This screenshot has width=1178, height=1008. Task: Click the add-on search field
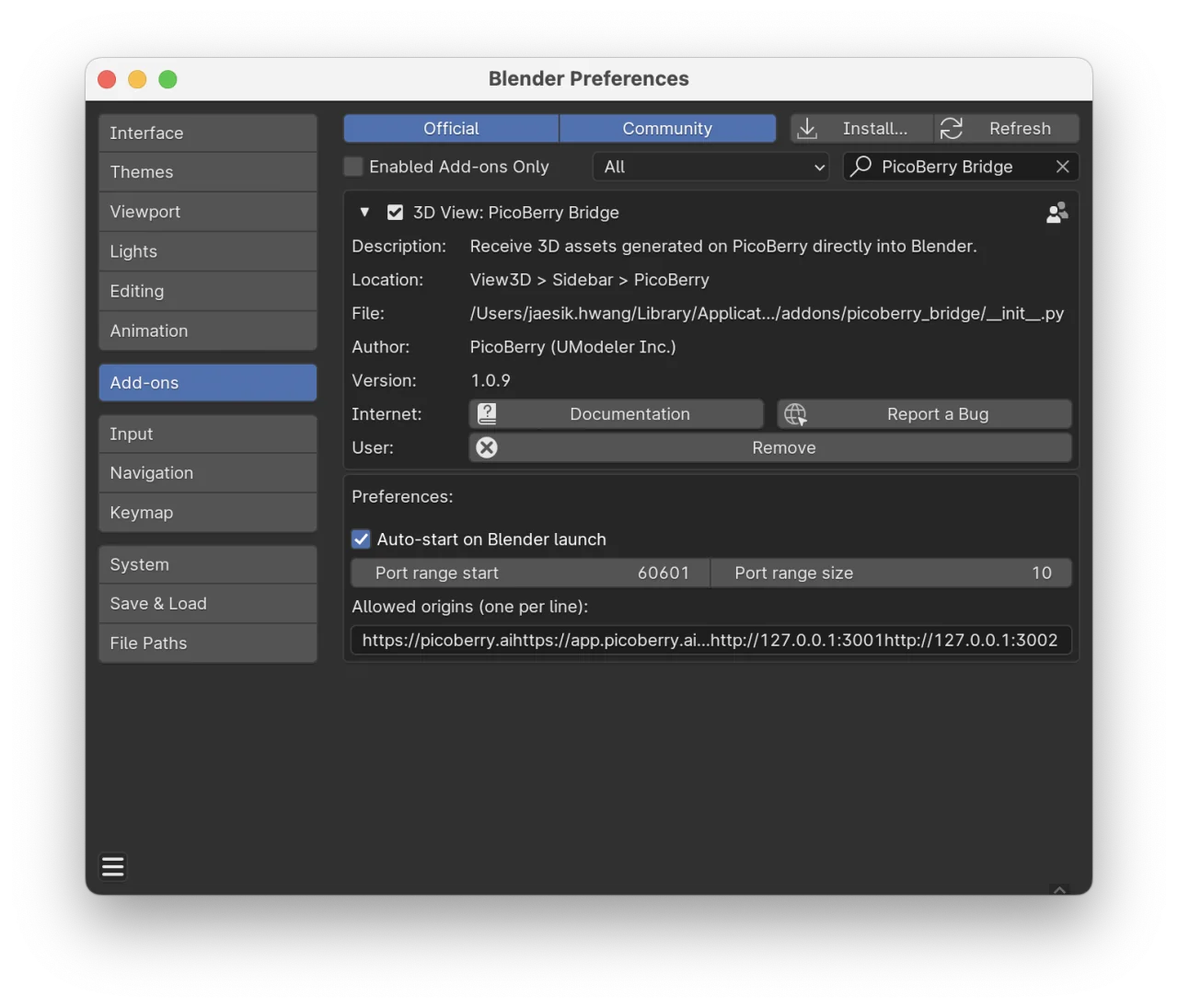pos(961,167)
